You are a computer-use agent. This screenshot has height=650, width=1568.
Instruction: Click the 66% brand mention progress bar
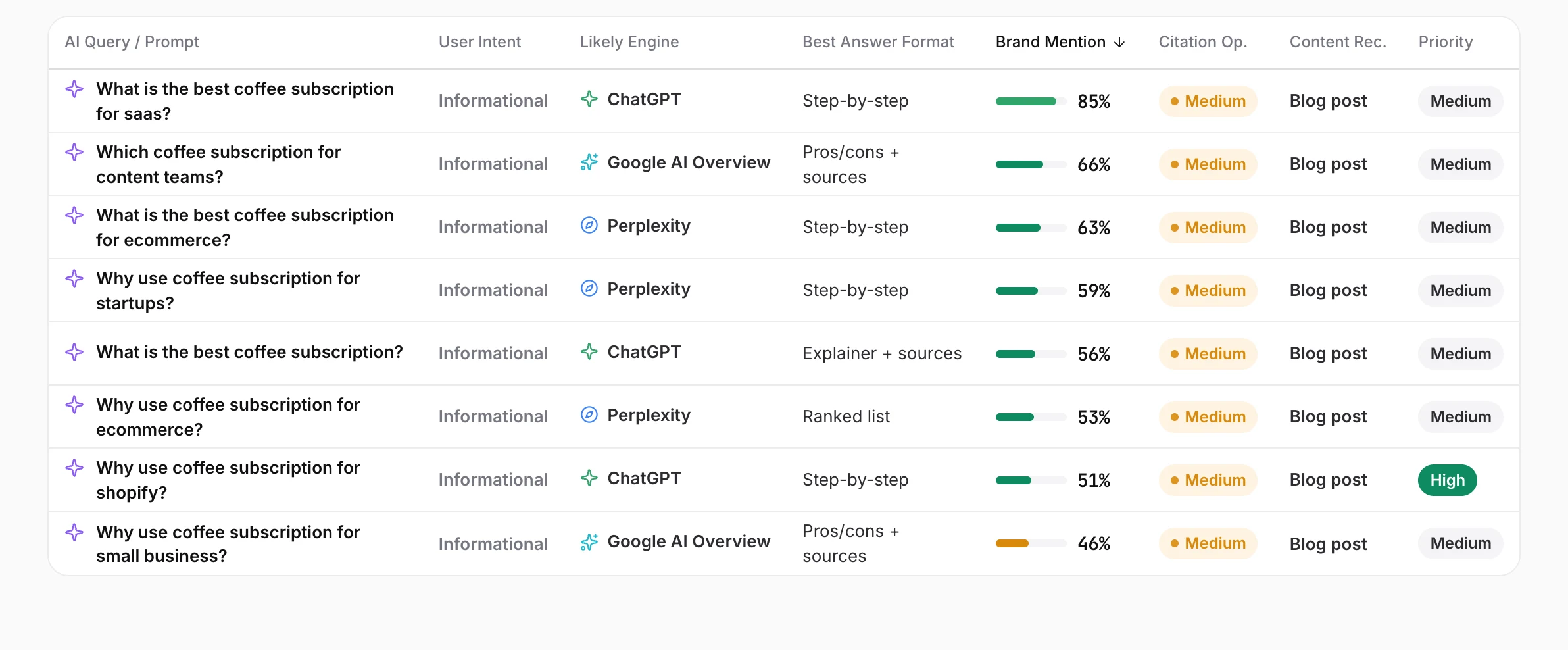tap(1031, 164)
